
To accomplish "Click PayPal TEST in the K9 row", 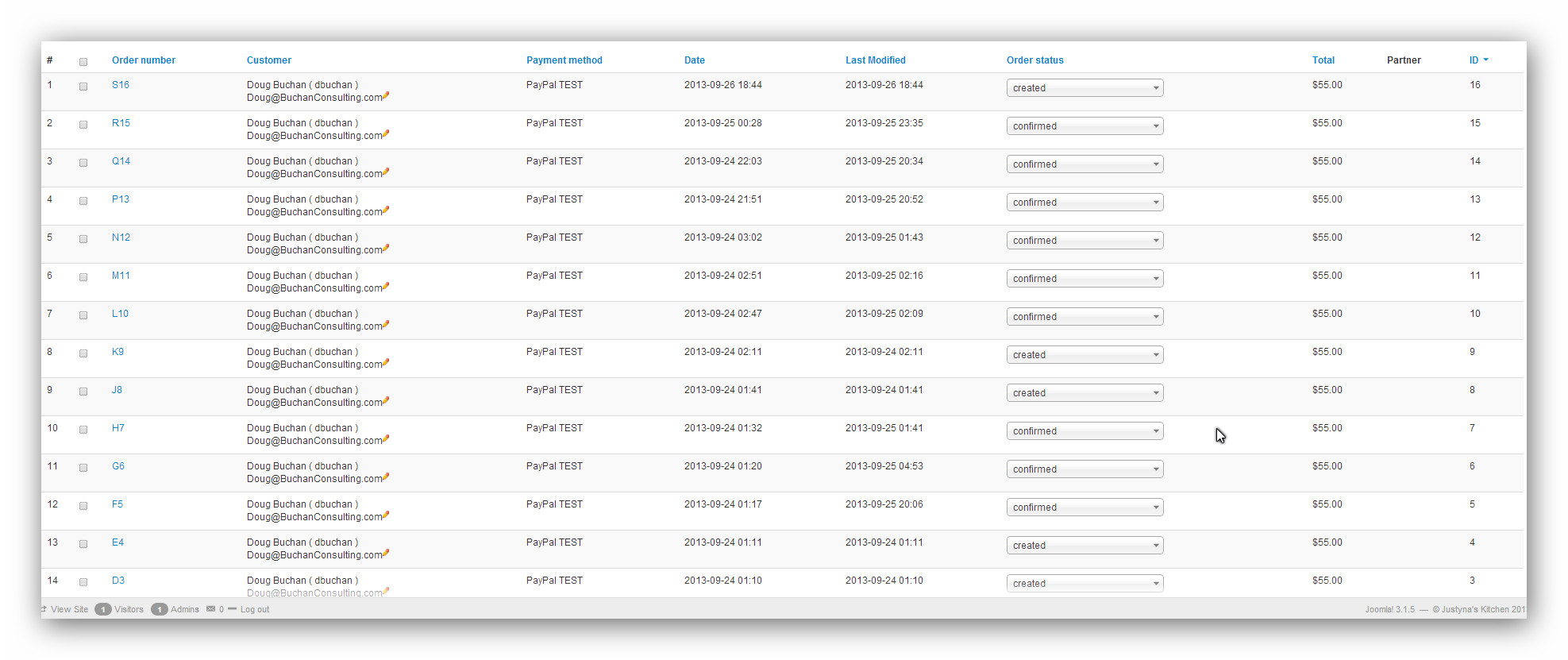I will coord(554,352).
